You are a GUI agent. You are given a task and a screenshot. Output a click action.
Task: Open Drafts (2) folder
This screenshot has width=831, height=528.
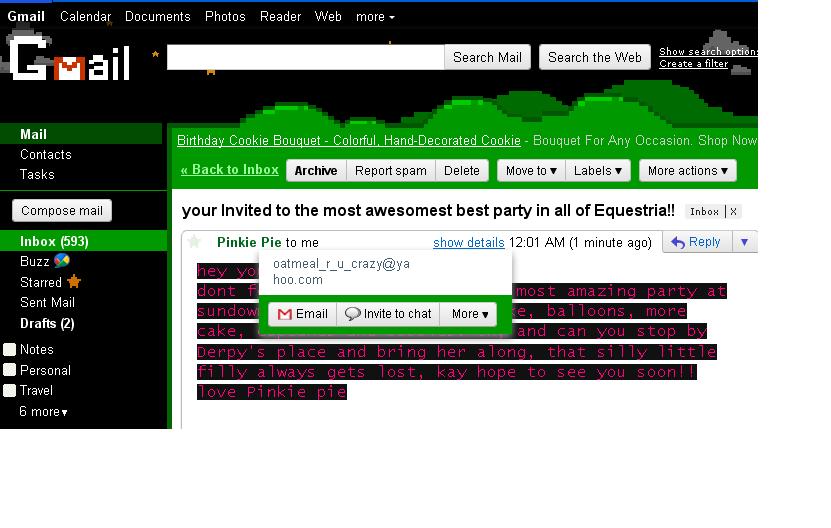47,323
